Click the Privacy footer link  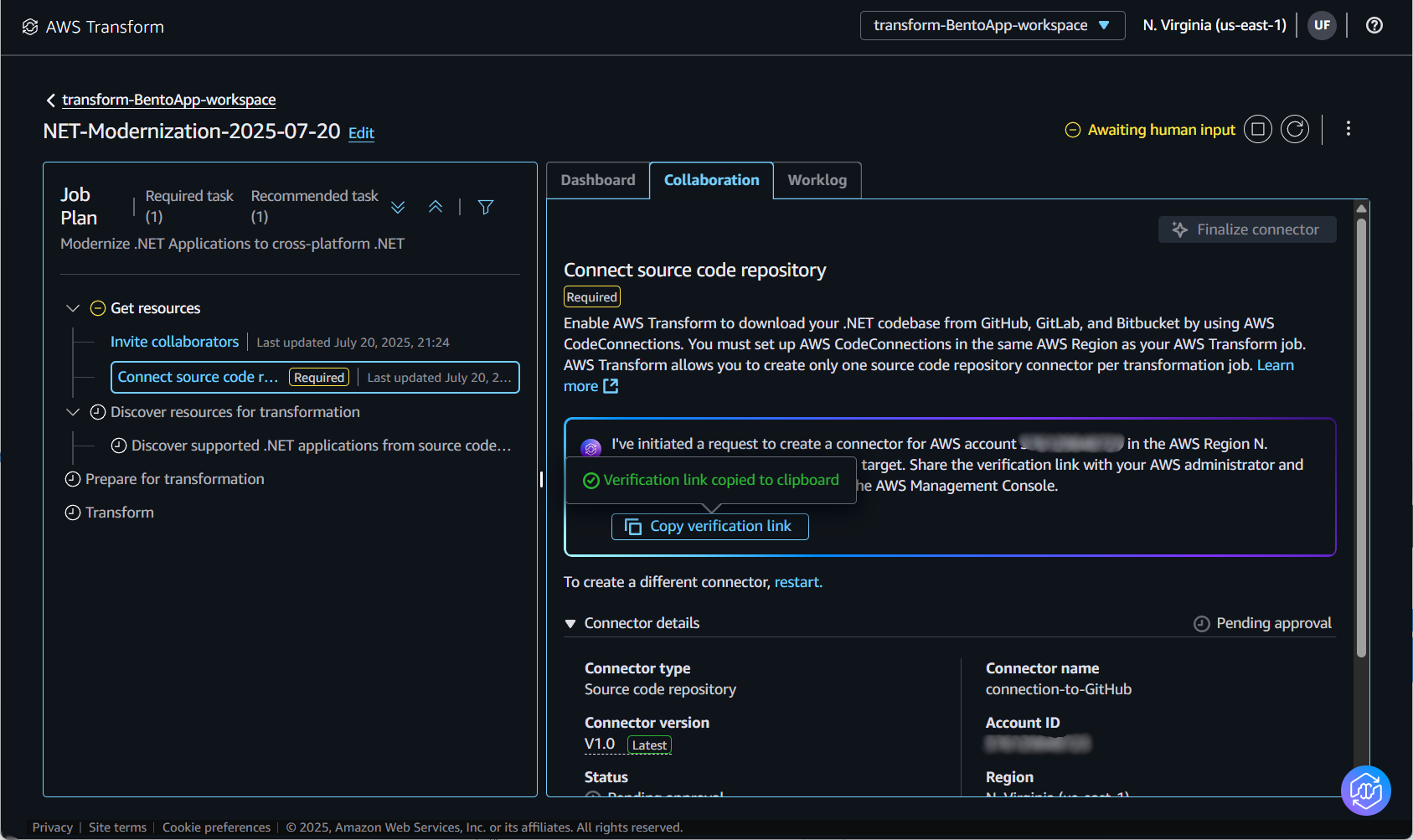pos(53,827)
